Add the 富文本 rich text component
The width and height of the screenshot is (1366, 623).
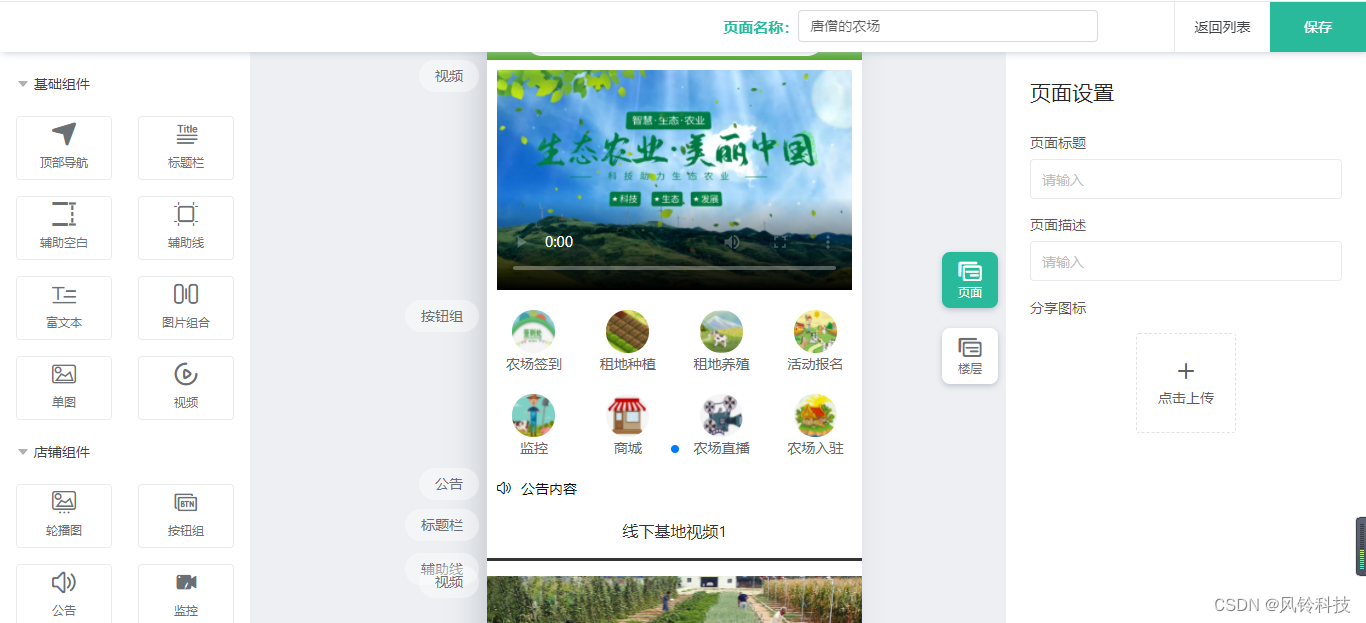64,308
